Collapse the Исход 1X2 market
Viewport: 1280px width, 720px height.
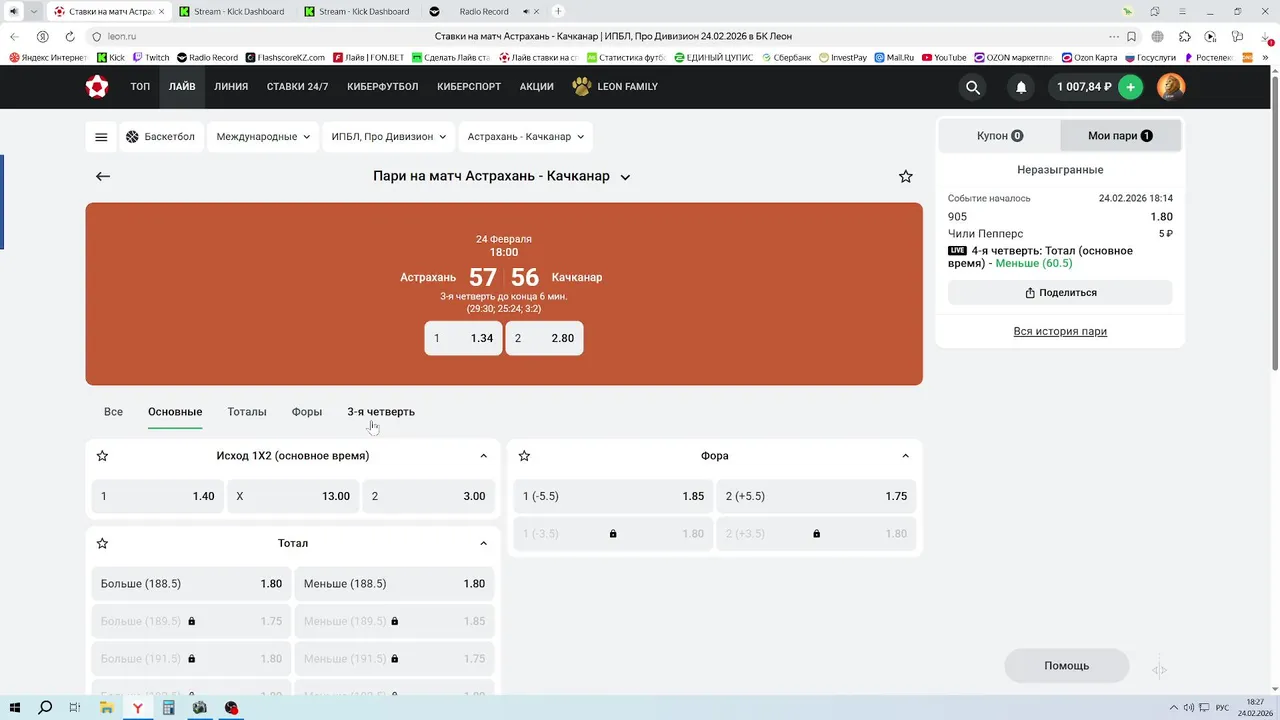point(483,456)
